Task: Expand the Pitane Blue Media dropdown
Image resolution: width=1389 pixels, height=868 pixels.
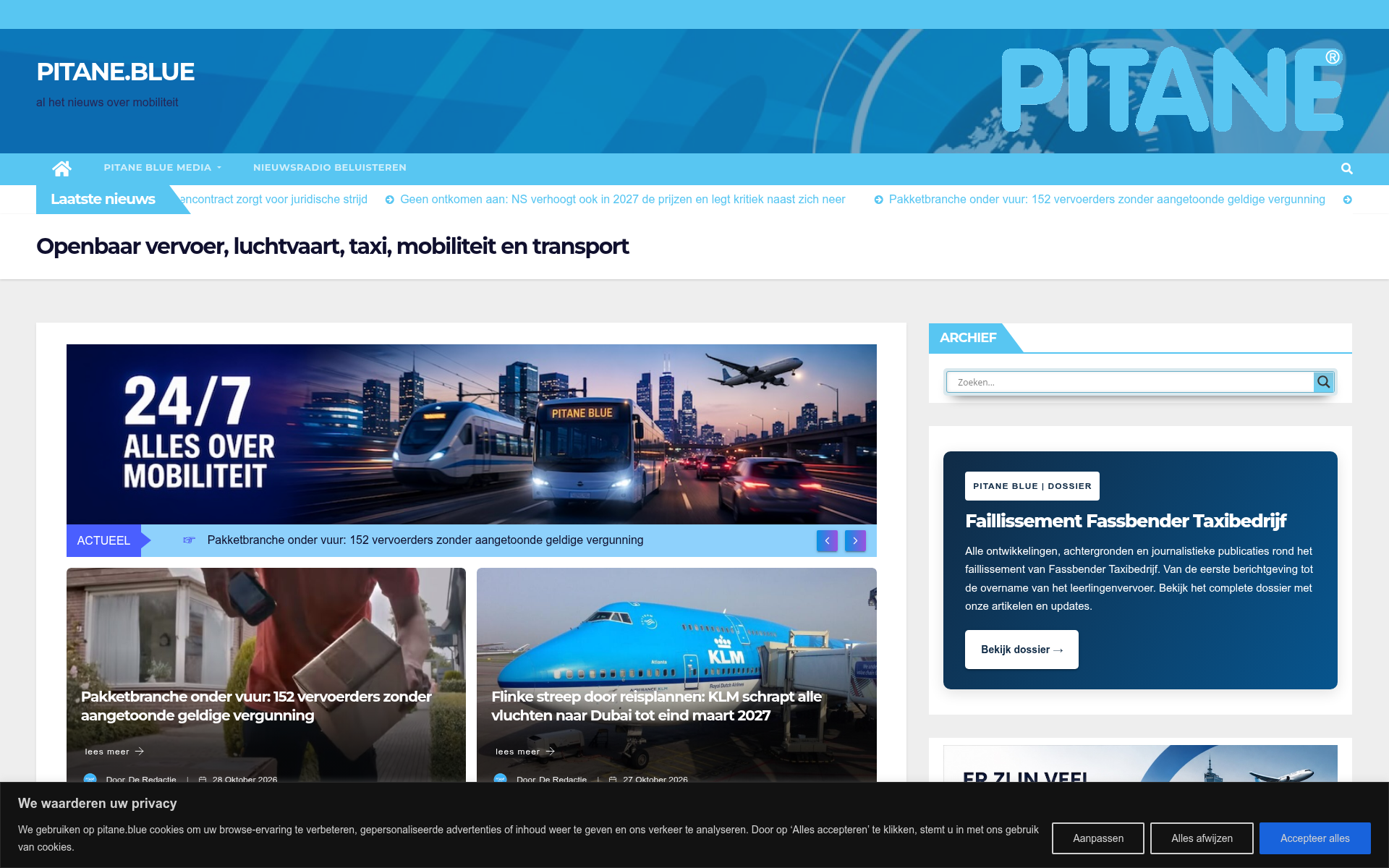Action: pos(162,168)
